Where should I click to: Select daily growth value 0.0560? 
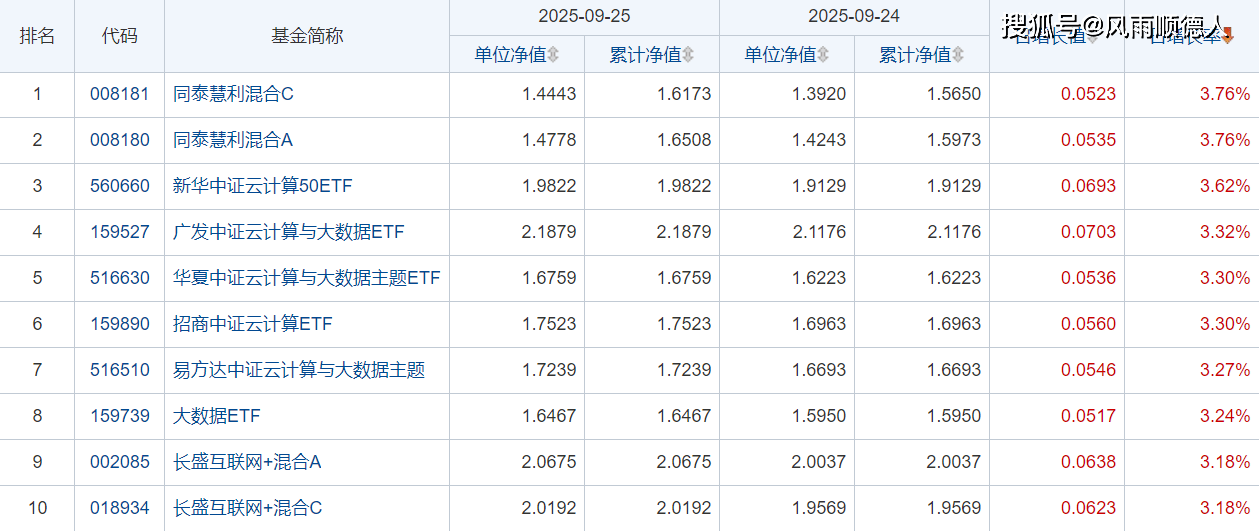[x=1089, y=324]
